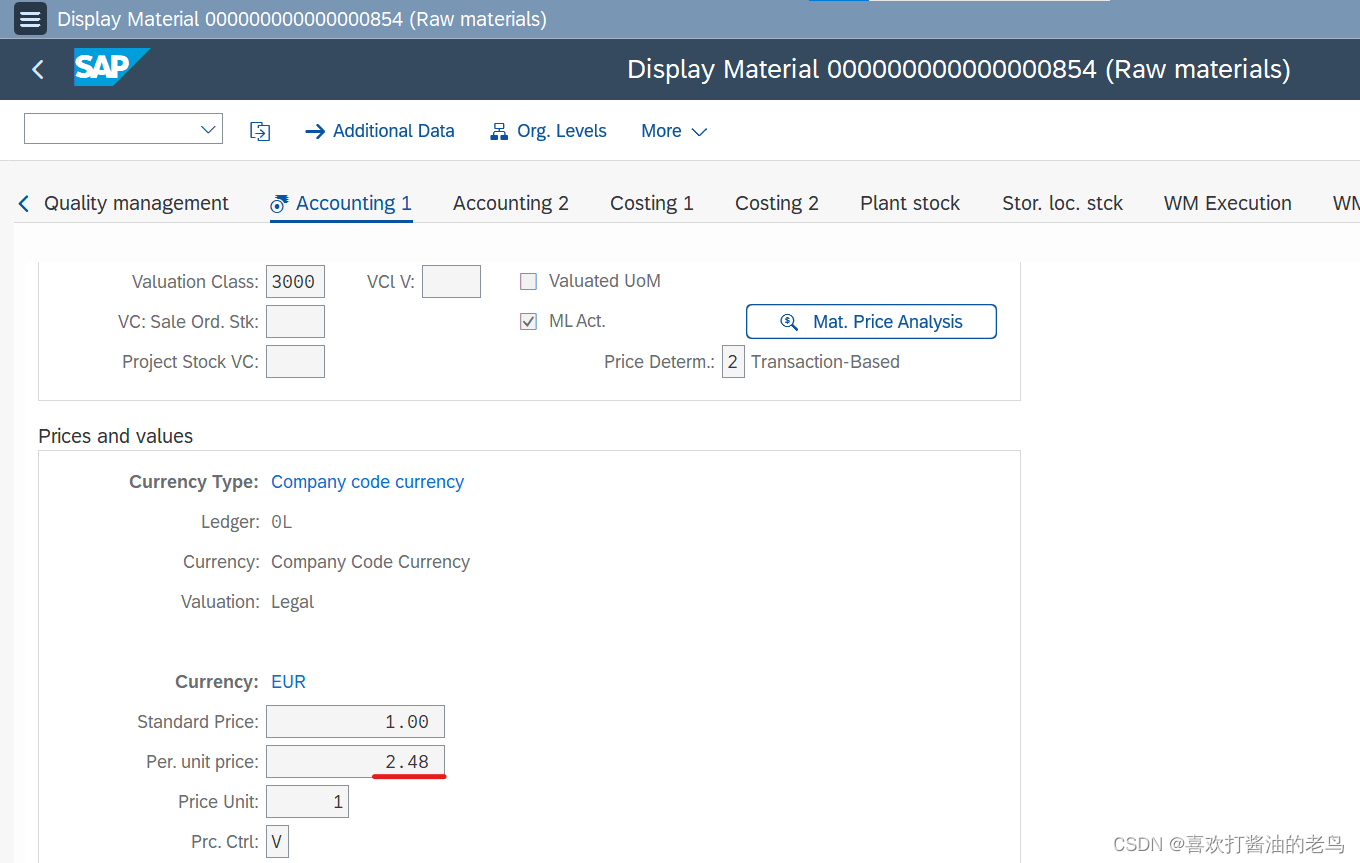Screen dimensions: 1360x863
Task: Click the Project Stock VC field
Action: (x=295, y=361)
